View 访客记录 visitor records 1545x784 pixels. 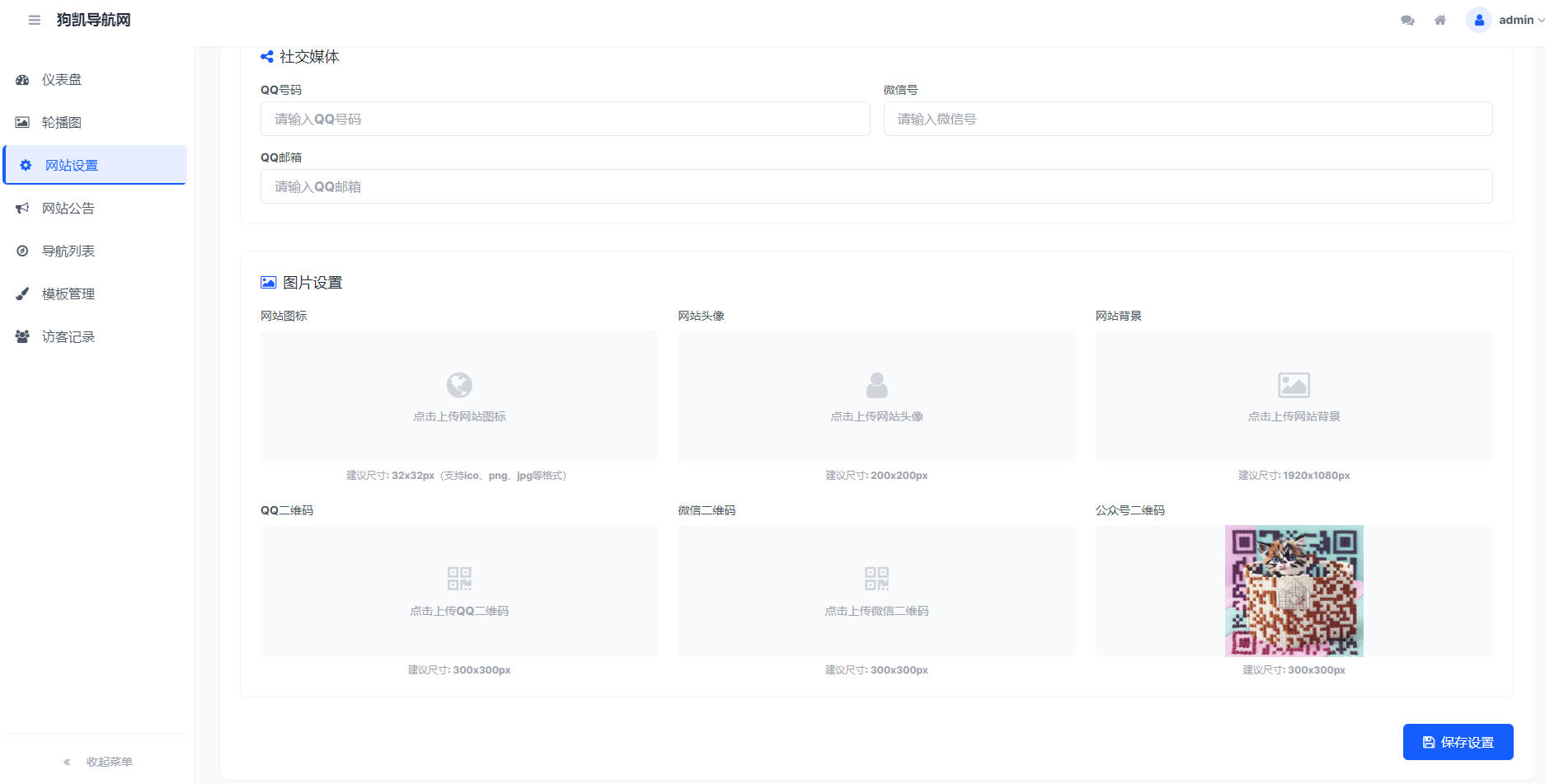(x=68, y=337)
